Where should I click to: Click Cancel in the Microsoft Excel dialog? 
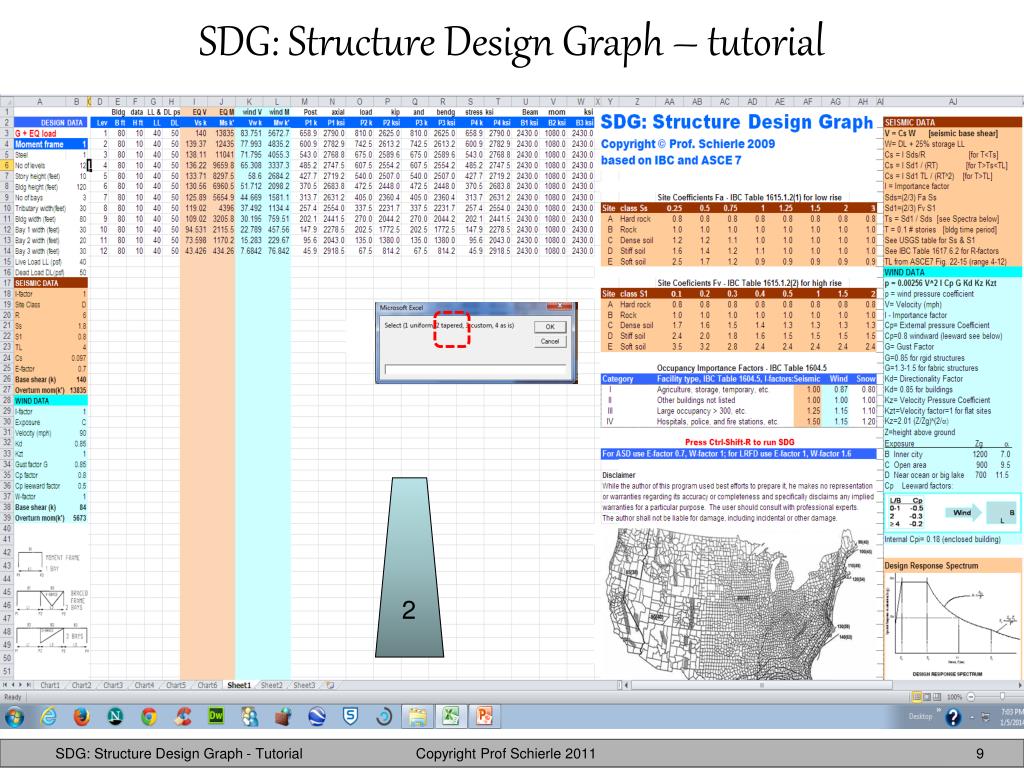550,341
